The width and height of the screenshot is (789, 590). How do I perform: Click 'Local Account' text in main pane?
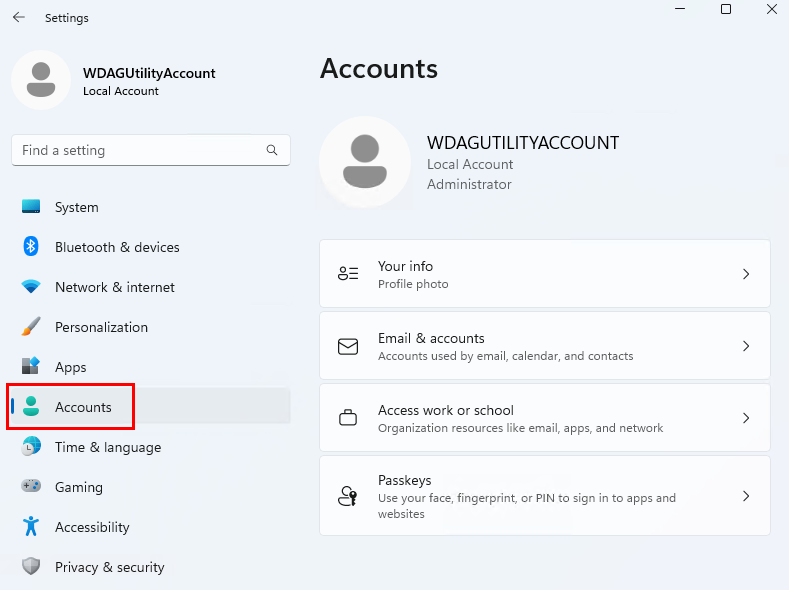click(470, 164)
